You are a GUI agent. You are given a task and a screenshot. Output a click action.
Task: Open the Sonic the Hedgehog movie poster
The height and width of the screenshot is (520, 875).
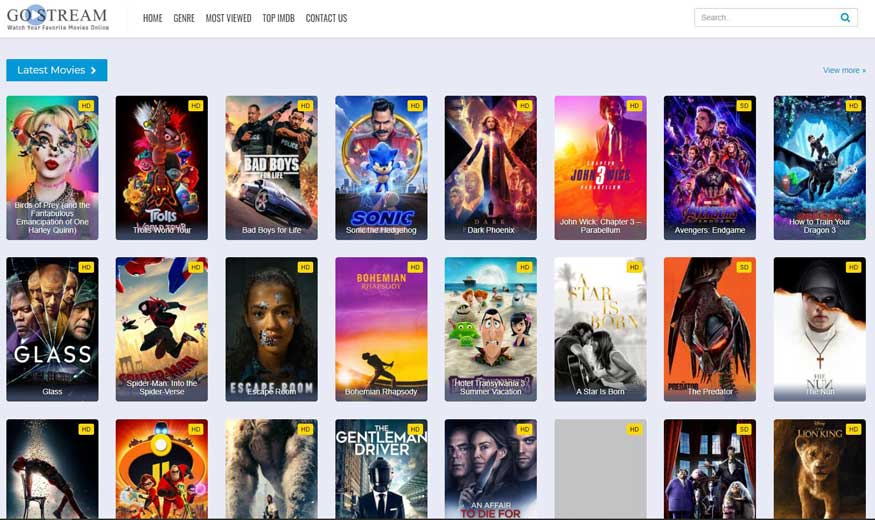pyautogui.click(x=381, y=168)
